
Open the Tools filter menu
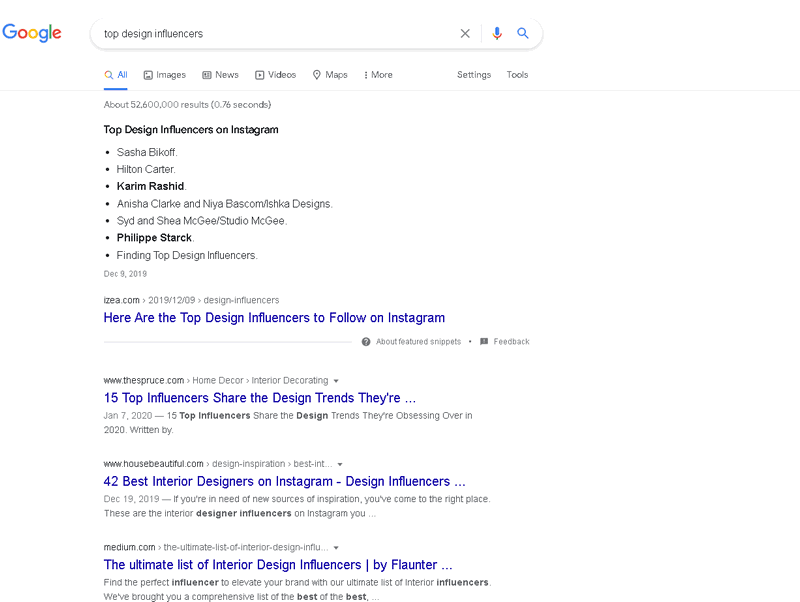(x=517, y=75)
